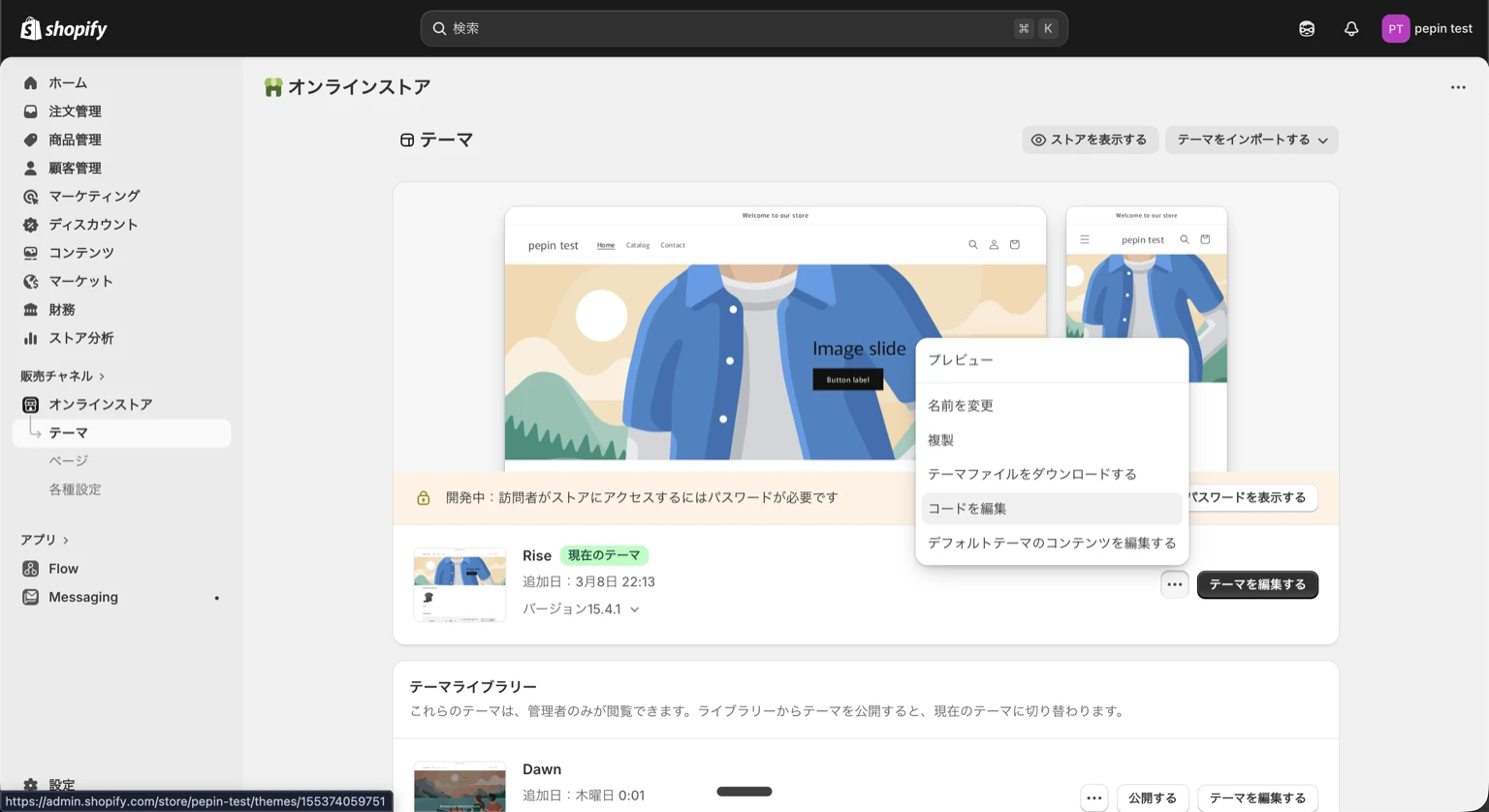Select the ストア分析 analytics icon
The height and width of the screenshot is (812, 1489).
coord(30,337)
